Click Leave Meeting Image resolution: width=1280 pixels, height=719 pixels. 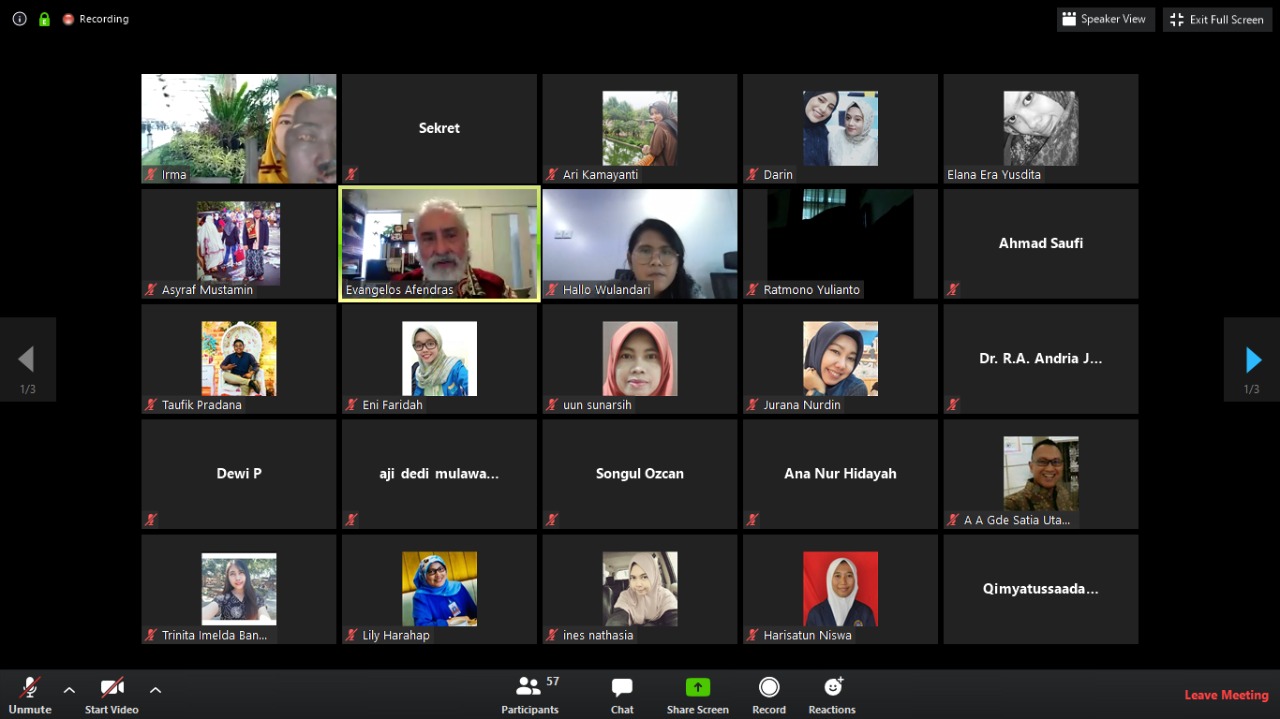click(1226, 695)
